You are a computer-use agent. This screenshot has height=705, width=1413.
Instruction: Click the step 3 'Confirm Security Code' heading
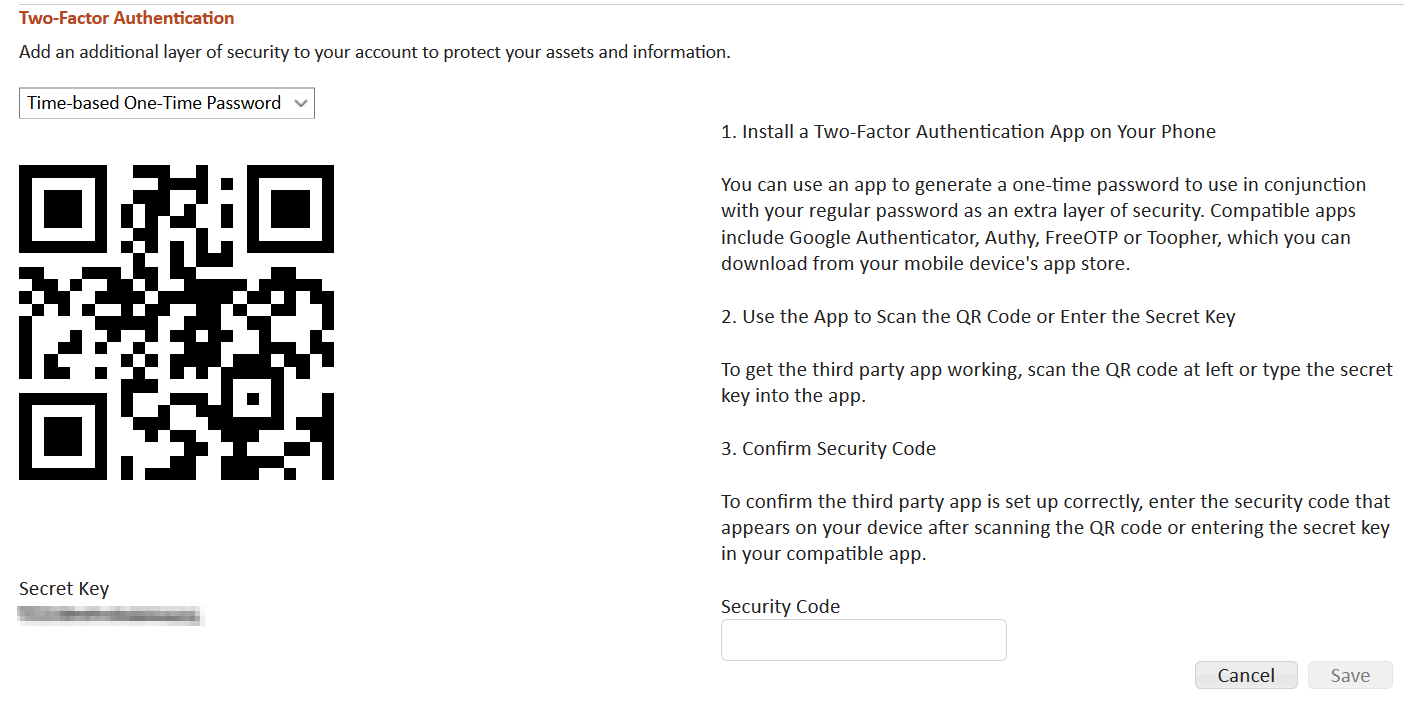pos(828,449)
